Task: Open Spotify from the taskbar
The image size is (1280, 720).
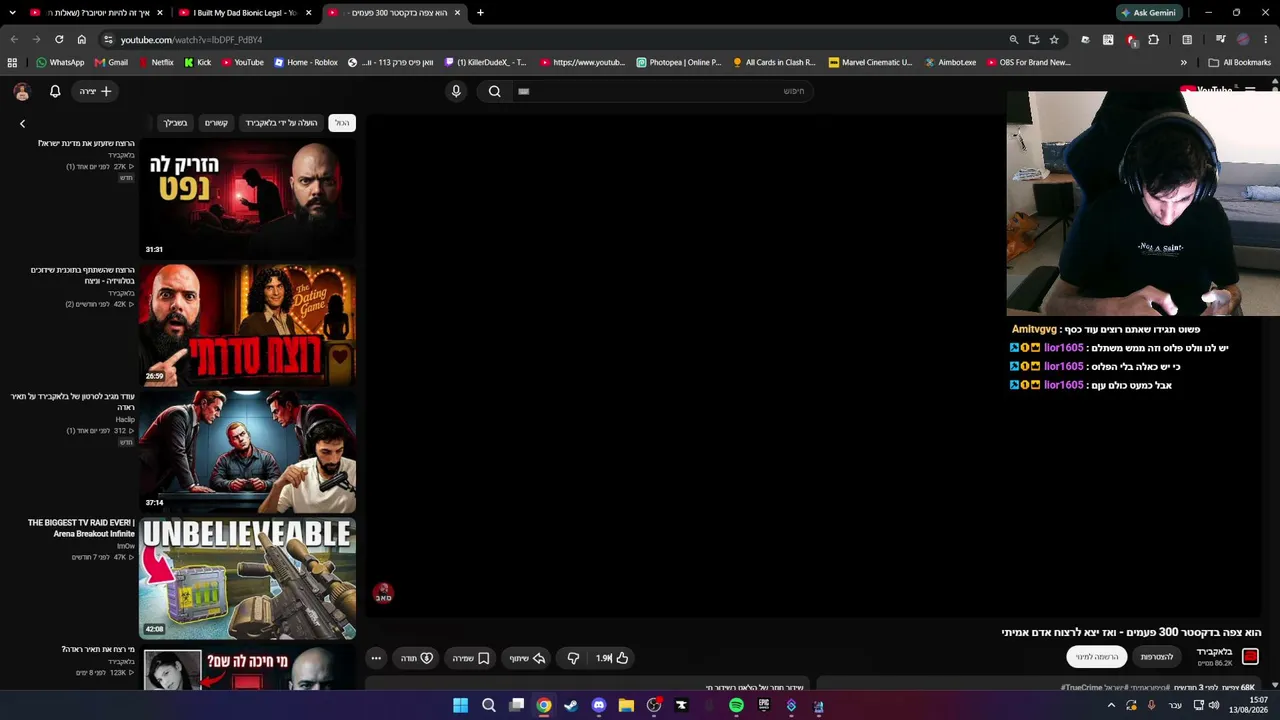Action: (x=736, y=705)
